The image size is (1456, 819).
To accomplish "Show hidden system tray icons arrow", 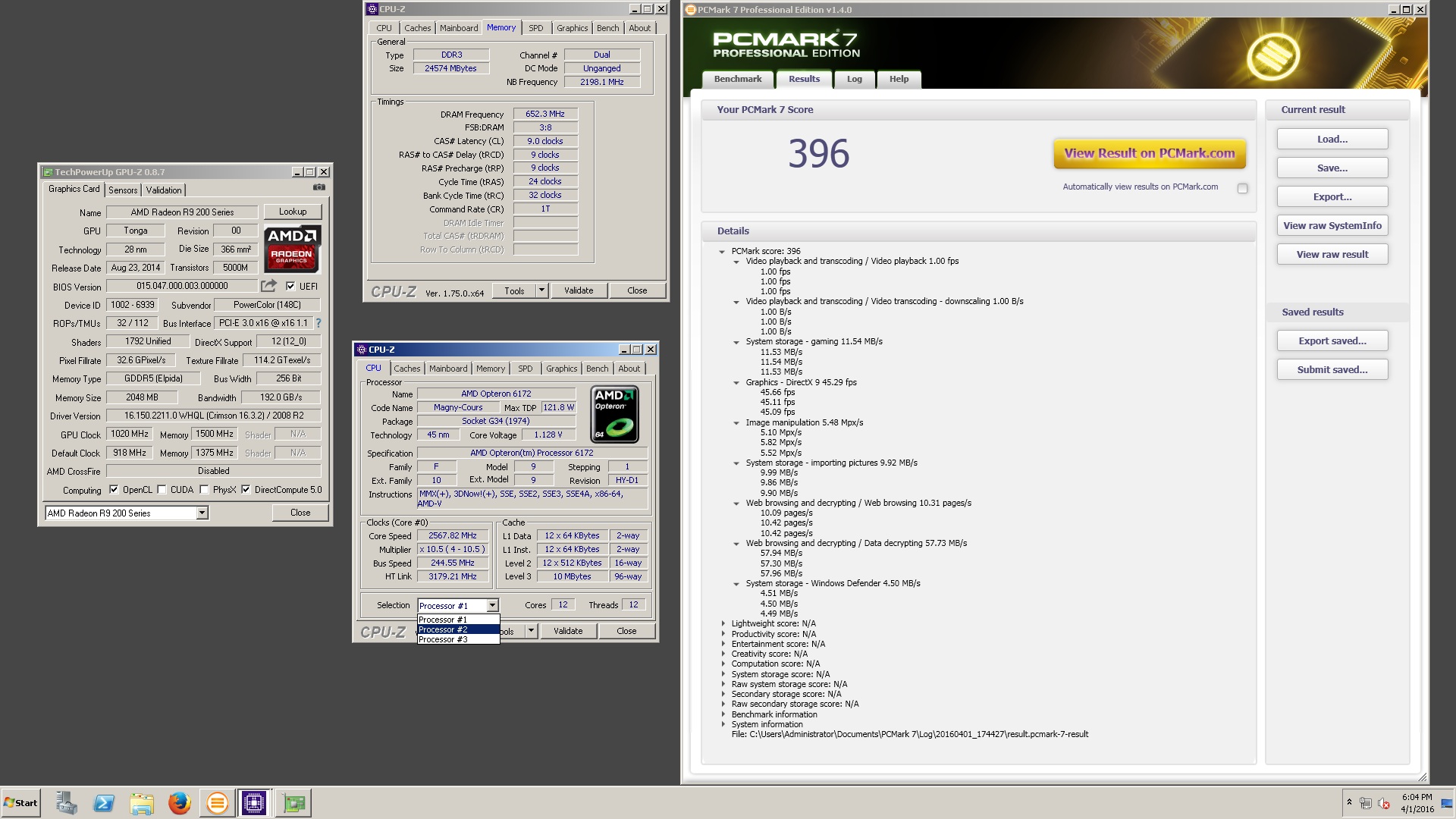I will click(x=1349, y=802).
